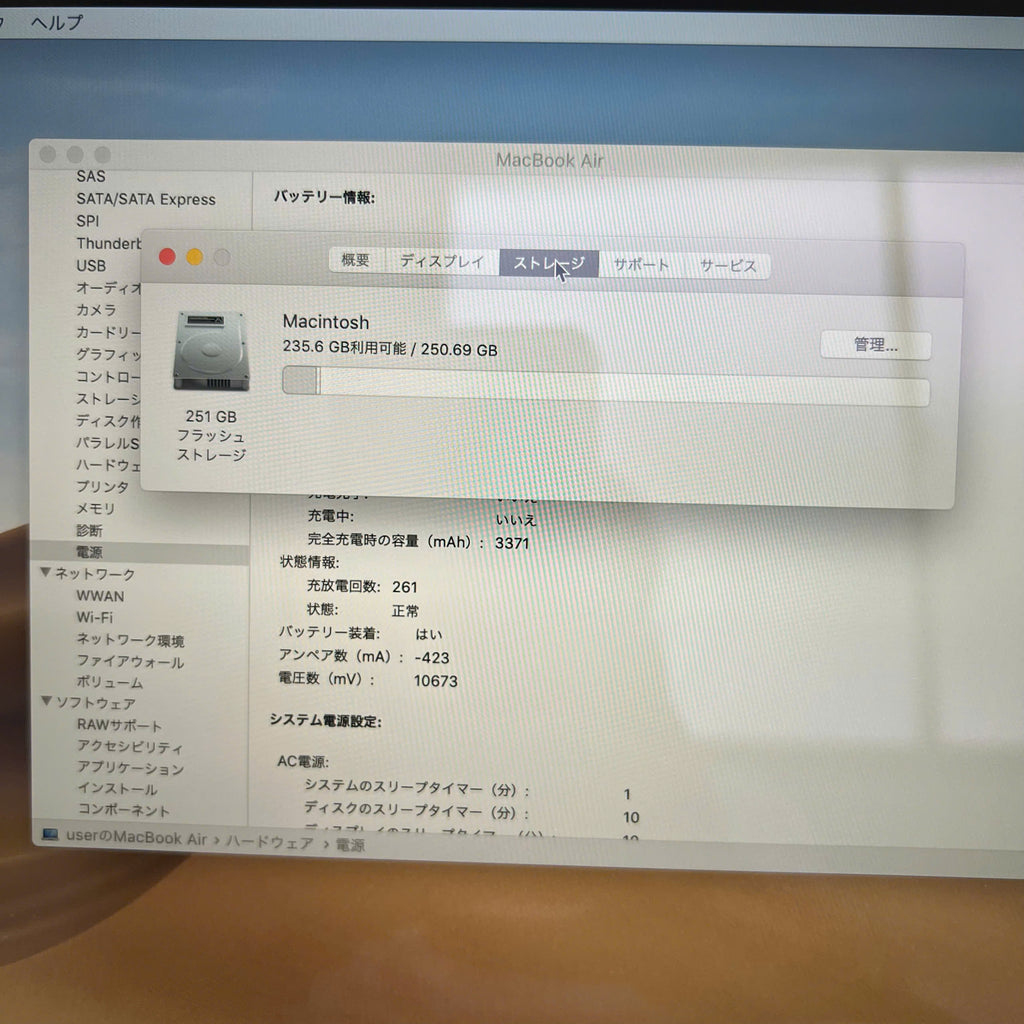Minimize the About This Mac window
This screenshot has width=1024, height=1024.
195,257
